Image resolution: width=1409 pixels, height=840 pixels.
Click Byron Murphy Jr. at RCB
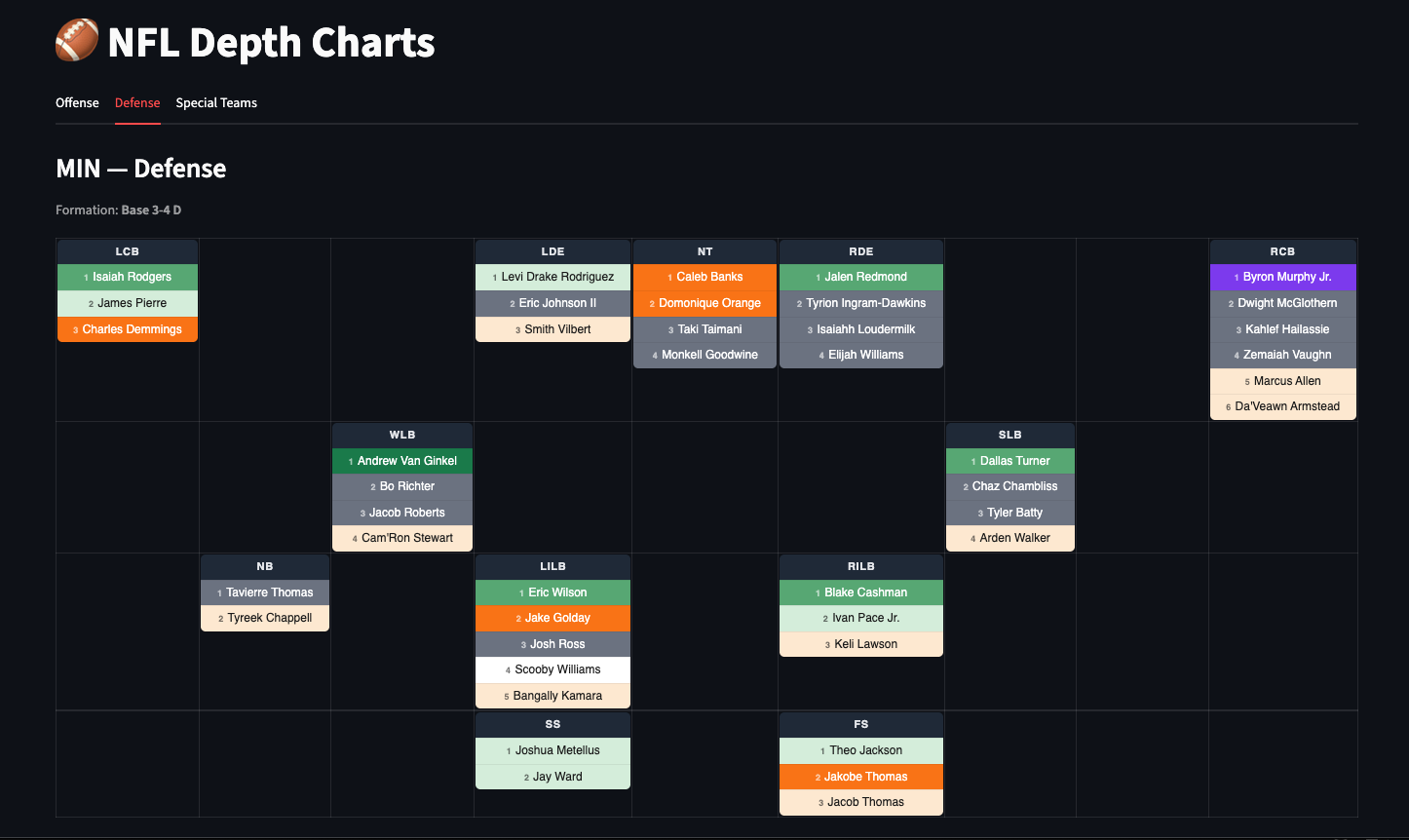1283,277
